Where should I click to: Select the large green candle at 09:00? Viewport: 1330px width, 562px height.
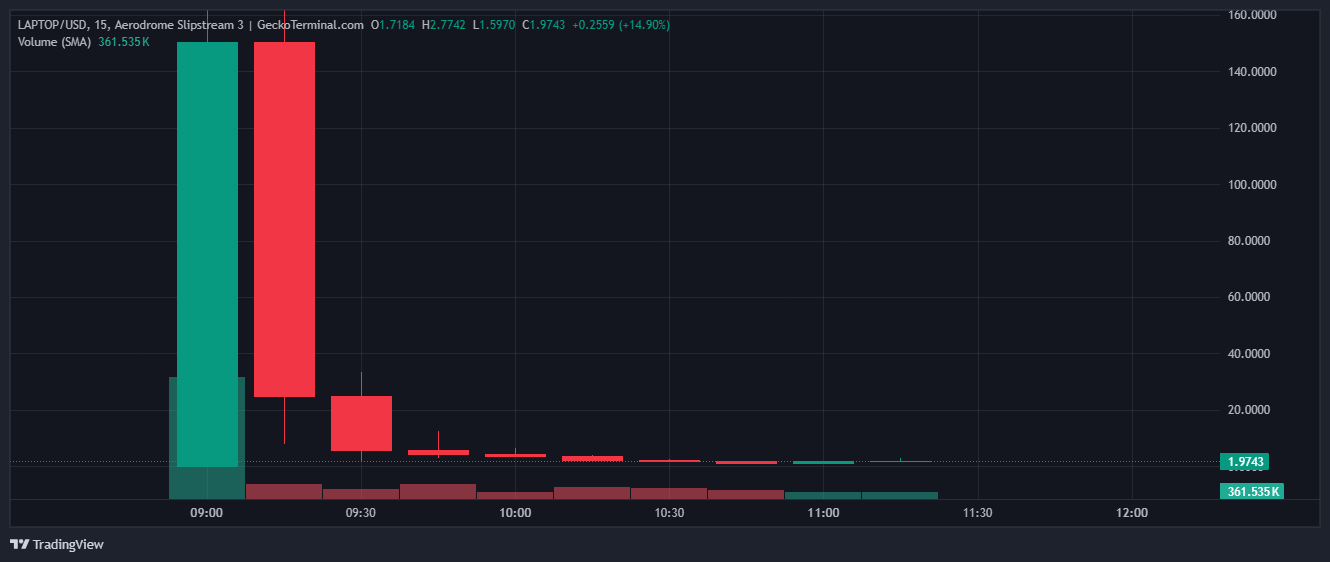207,254
